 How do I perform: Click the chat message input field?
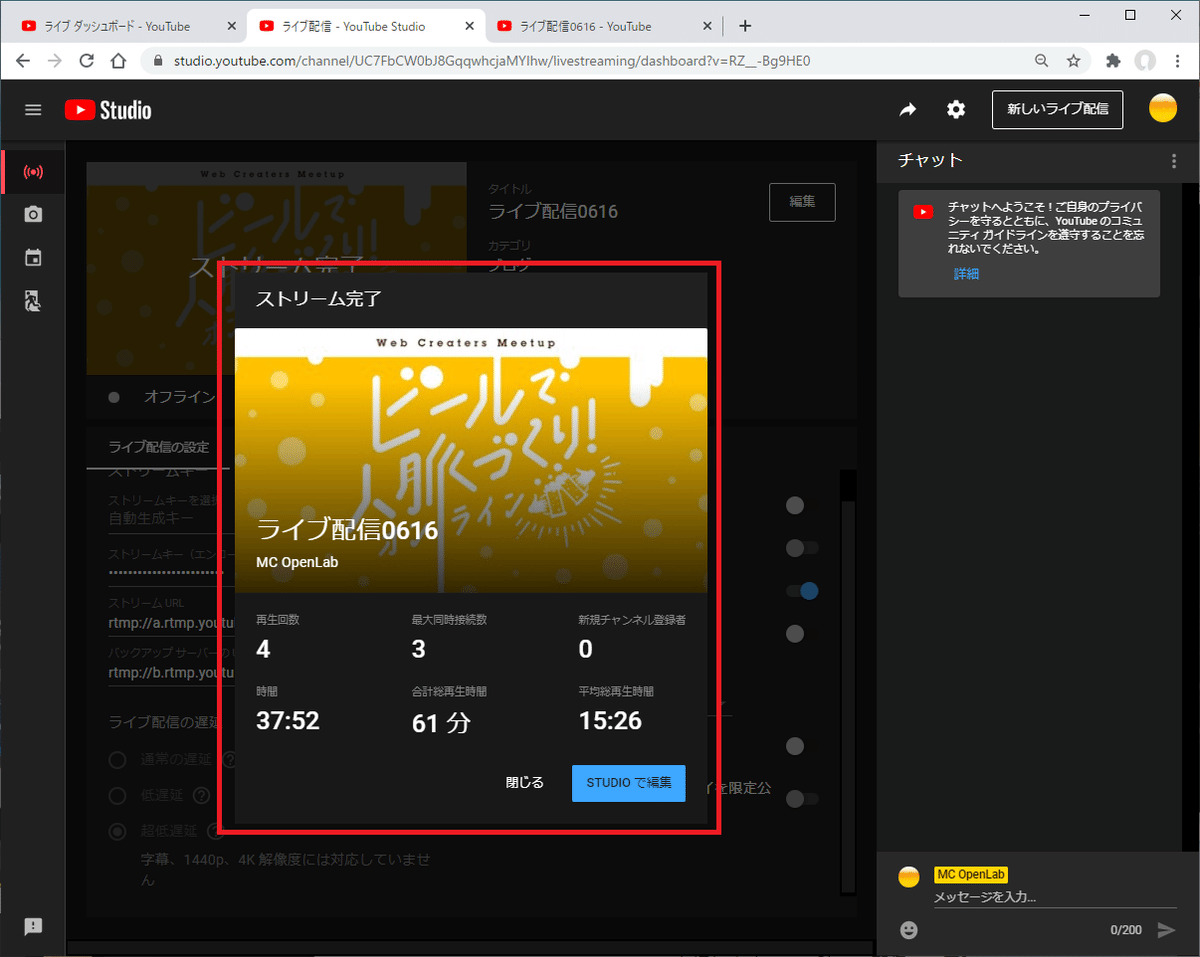point(1055,897)
